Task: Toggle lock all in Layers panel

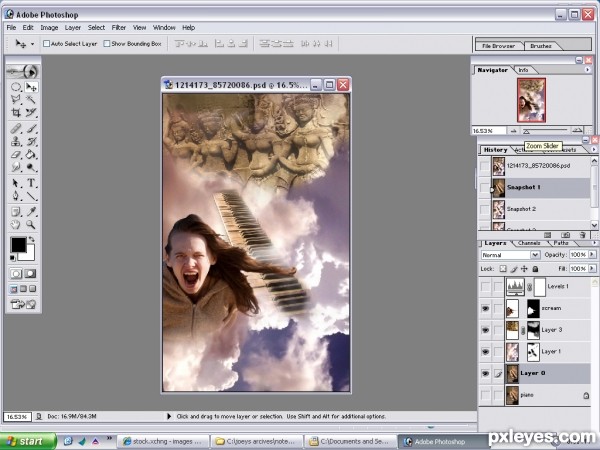Action: point(535,269)
